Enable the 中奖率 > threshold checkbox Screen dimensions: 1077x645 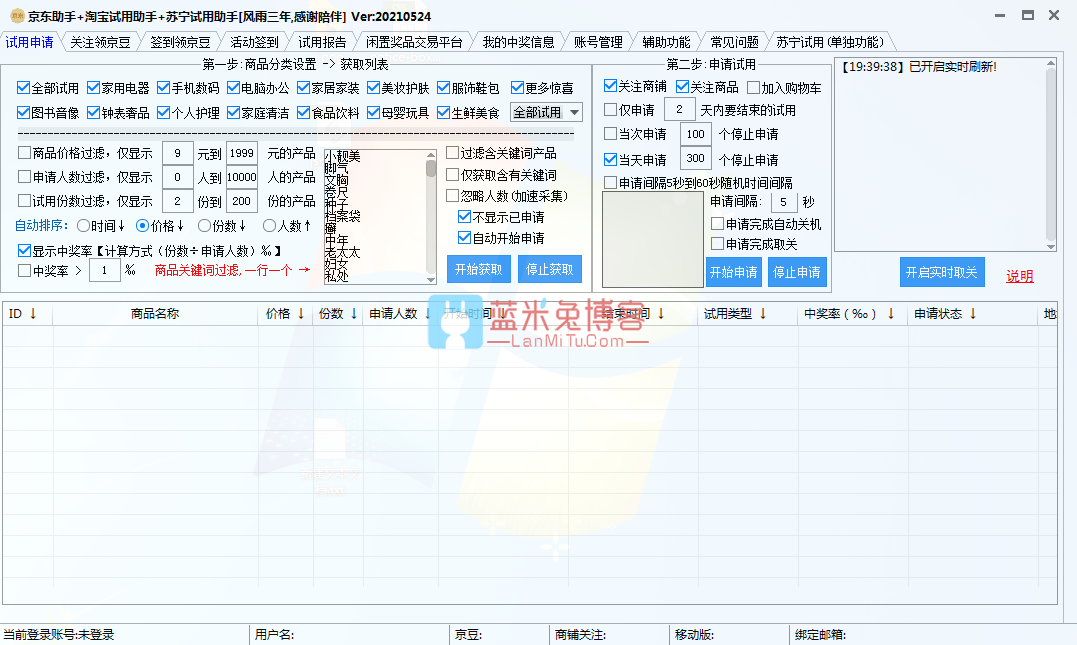point(24,271)
